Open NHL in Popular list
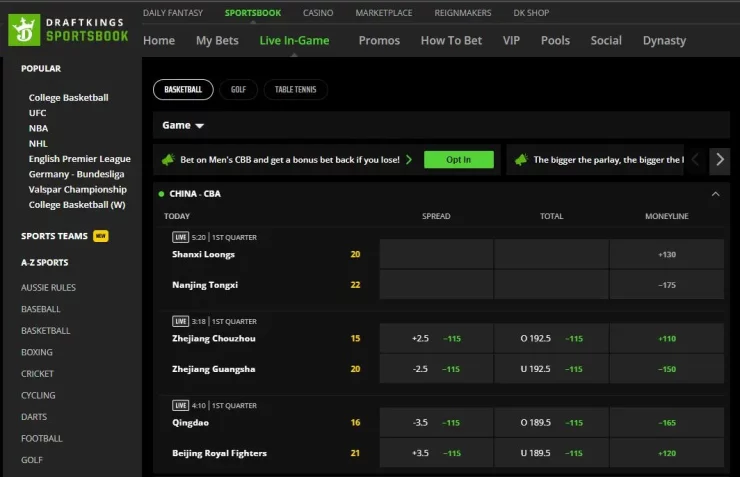The image size is (740, 477). point(38,143)
